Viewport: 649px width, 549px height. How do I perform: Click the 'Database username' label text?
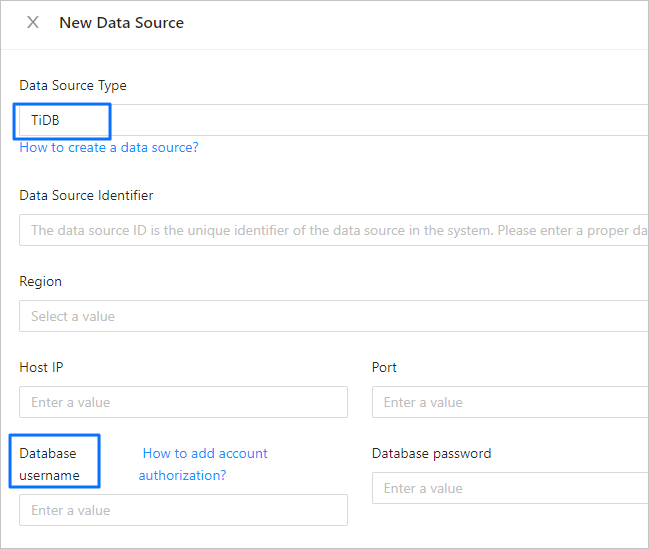click(x=49, y=464)
